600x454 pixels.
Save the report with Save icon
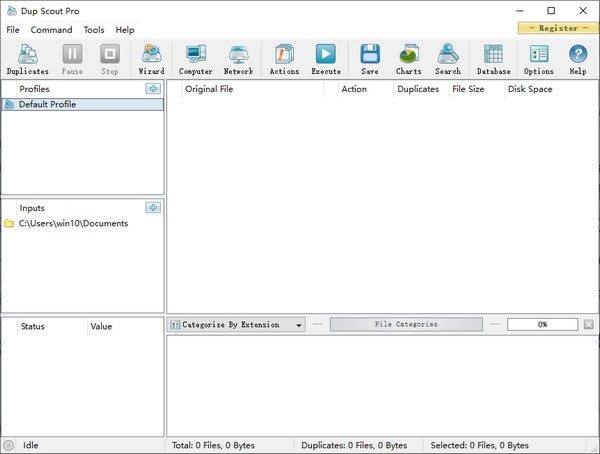(x=370, y=59)
